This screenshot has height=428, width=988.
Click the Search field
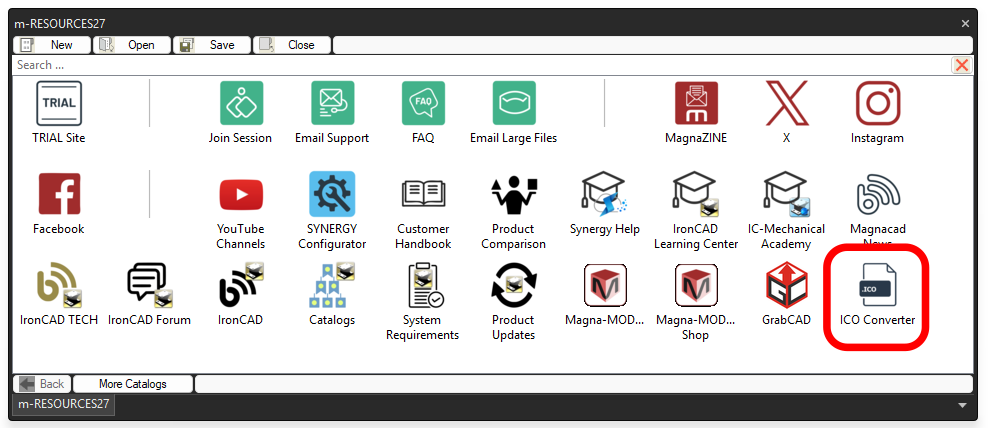point(481,65)
